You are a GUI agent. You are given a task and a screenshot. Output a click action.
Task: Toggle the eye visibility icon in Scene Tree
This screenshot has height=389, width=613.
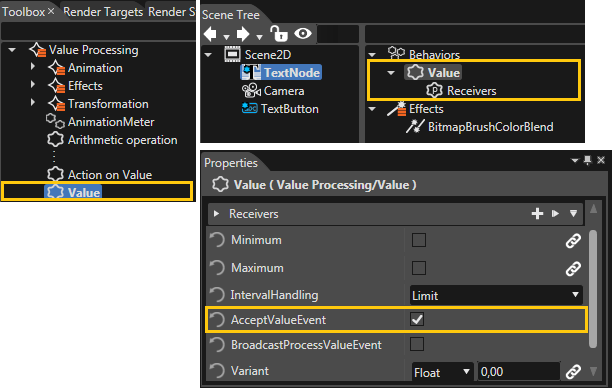click(303, 34)
